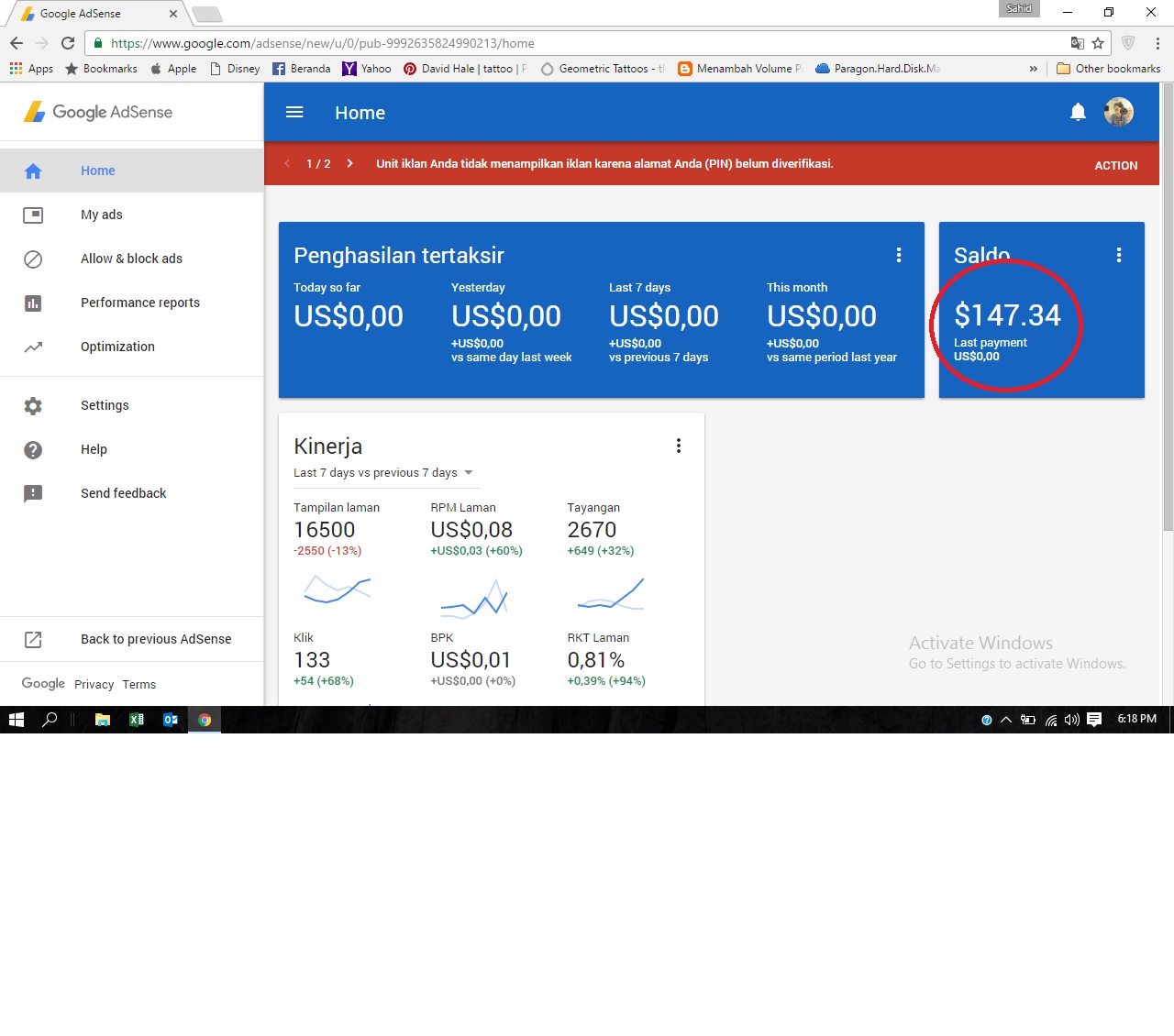
Task: Open the Terms footer link
Action: pos(139,684)
